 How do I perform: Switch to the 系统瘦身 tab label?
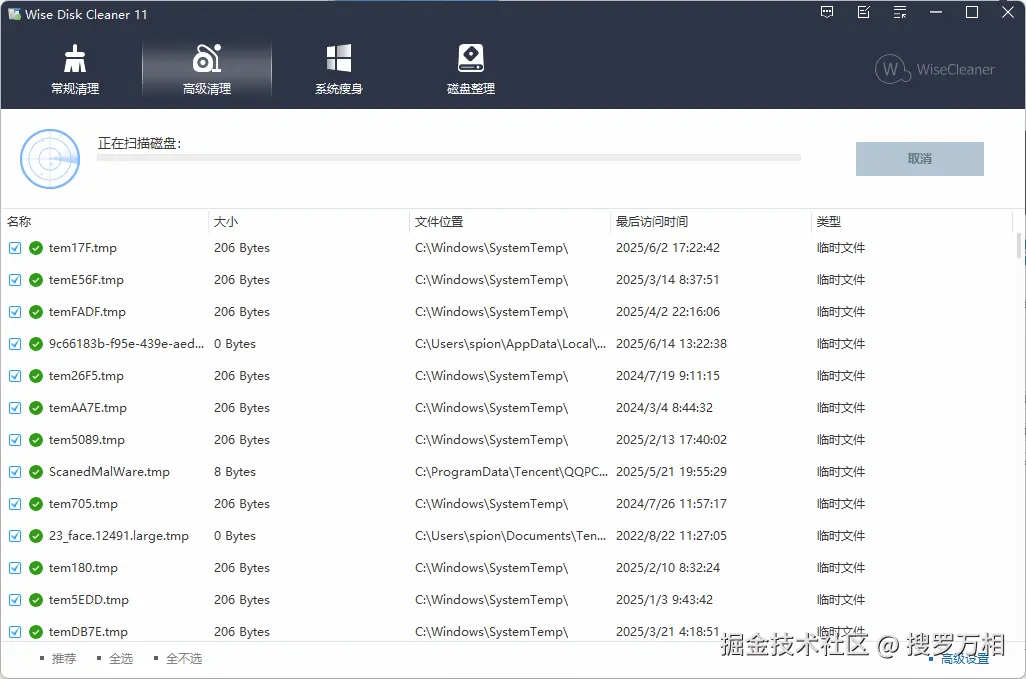(339, 88)
